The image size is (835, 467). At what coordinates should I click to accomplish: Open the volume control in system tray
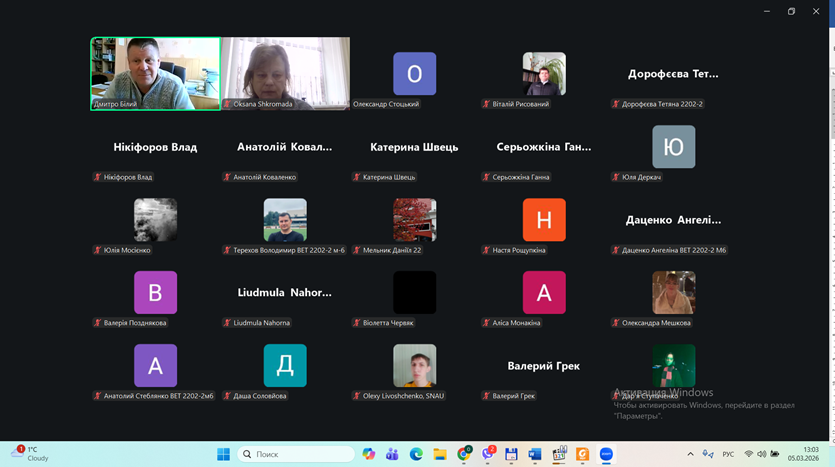pyautogui.click(x=762, y=454)
